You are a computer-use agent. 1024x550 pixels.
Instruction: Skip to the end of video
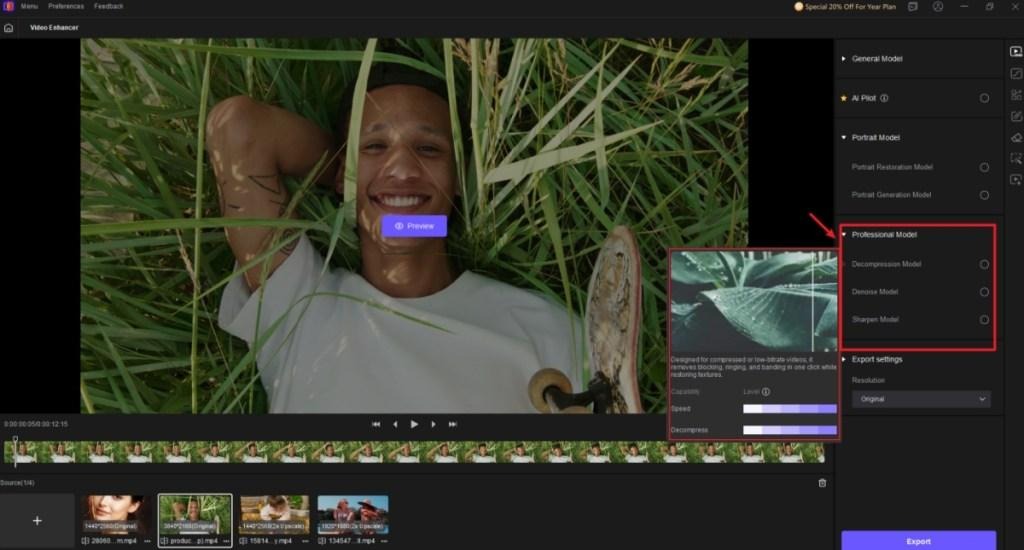tap(453, 424)
